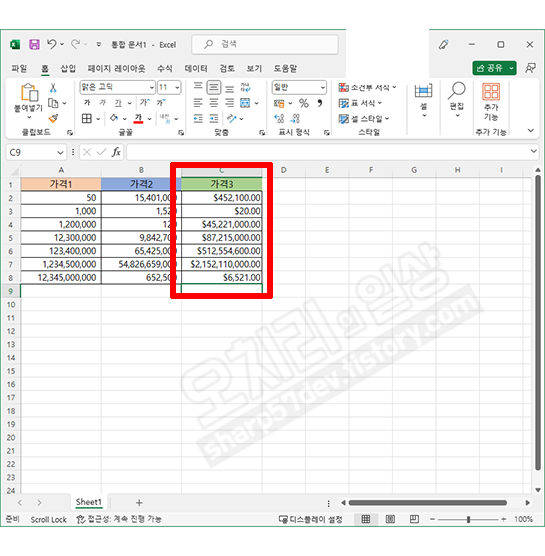This screenshot has height=556, width=545.
Task: Apply red font color
Action: pos(138,118)
